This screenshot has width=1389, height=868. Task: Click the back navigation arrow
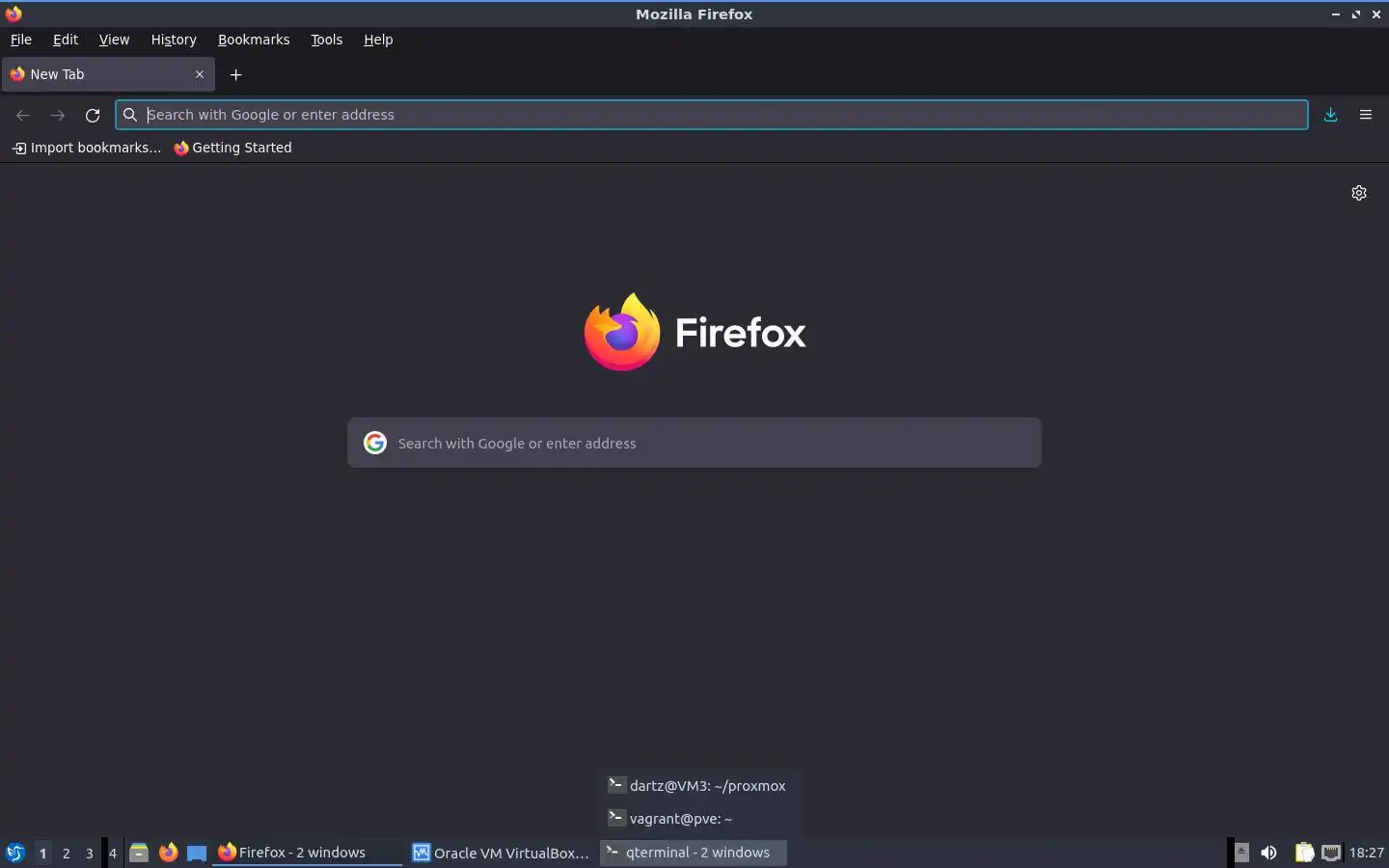(x=23, y=115)
